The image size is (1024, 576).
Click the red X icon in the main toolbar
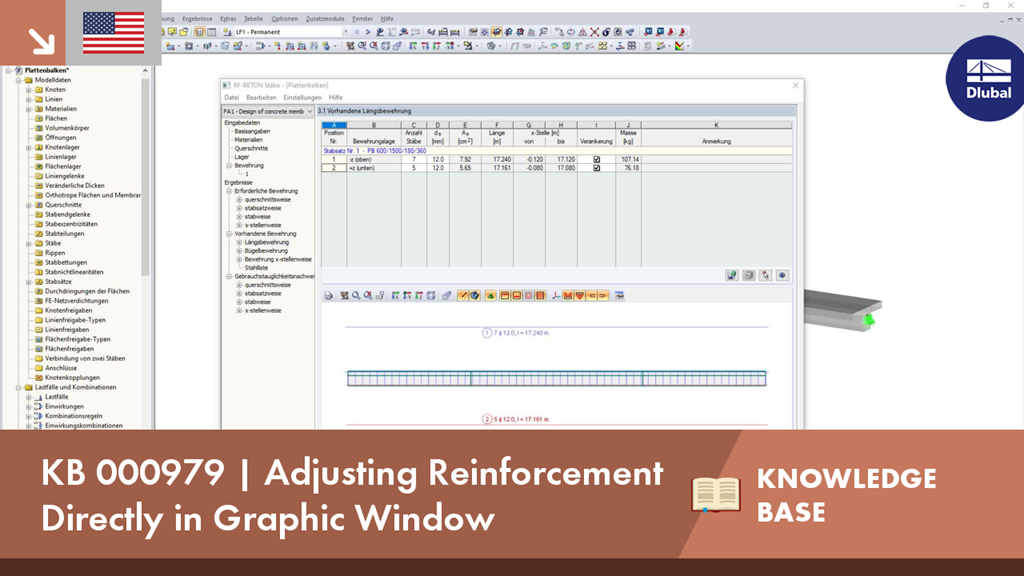tap(594, 32)
